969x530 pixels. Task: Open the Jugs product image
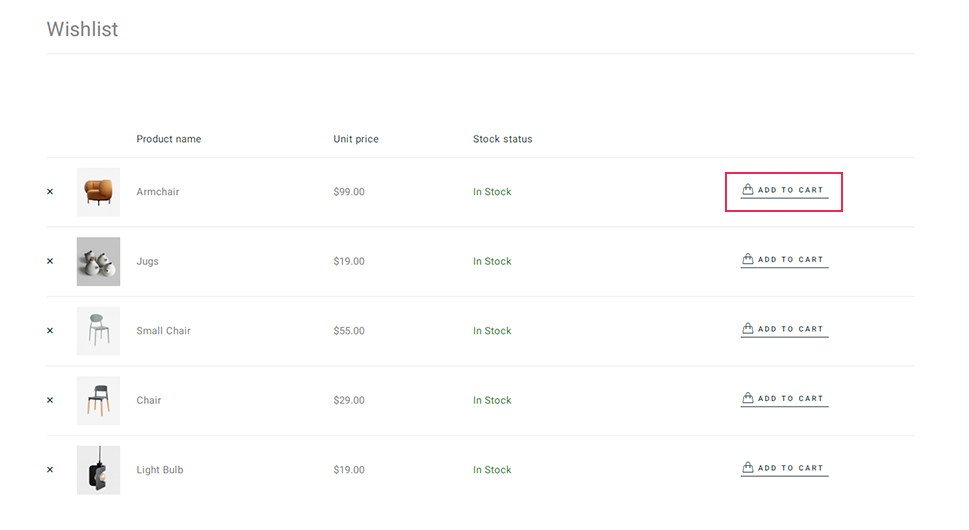tap(98, 262)
